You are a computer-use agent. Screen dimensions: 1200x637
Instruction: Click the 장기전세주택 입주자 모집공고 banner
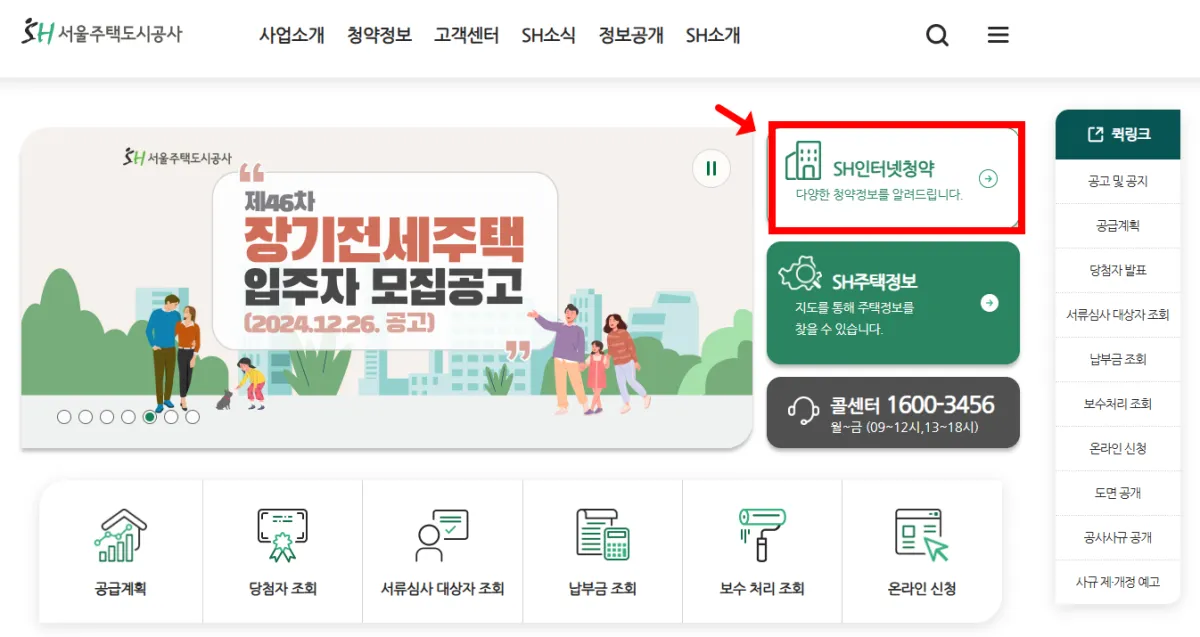[386, 288]
